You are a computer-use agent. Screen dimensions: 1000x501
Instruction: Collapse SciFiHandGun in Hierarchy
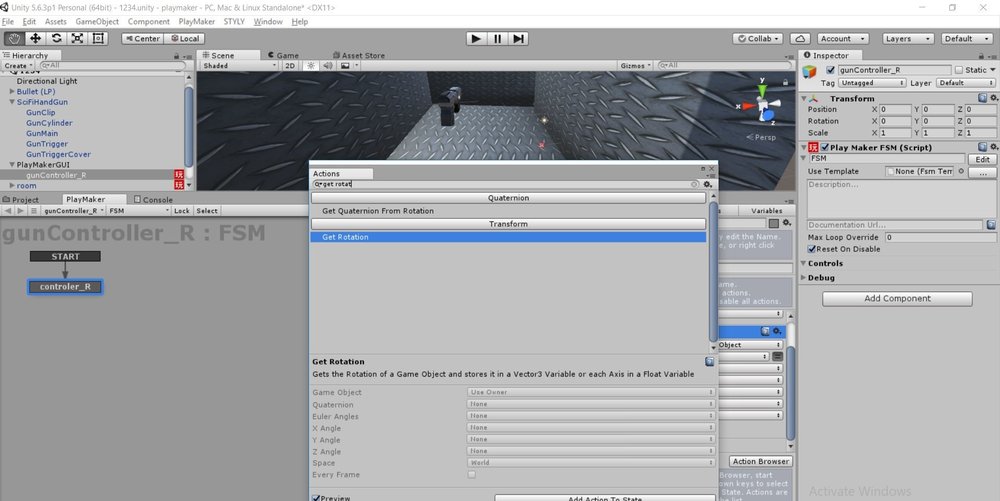[x=12, y=102]
